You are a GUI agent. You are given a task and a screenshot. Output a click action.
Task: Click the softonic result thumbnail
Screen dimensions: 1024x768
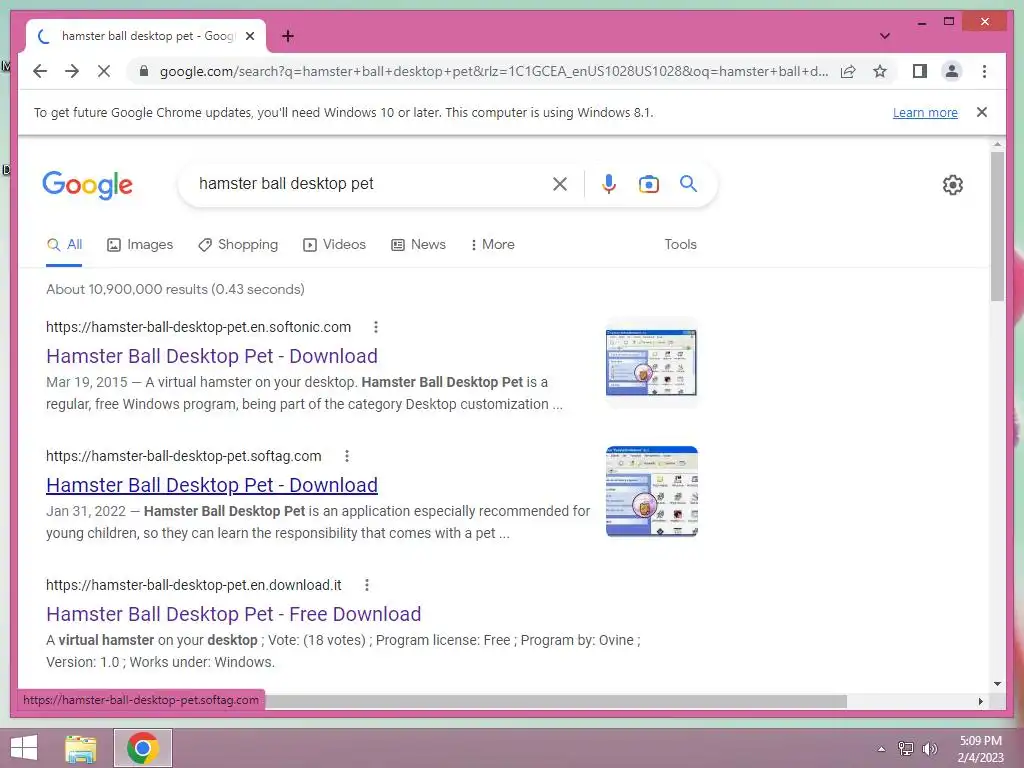click(x=651, y=362)
